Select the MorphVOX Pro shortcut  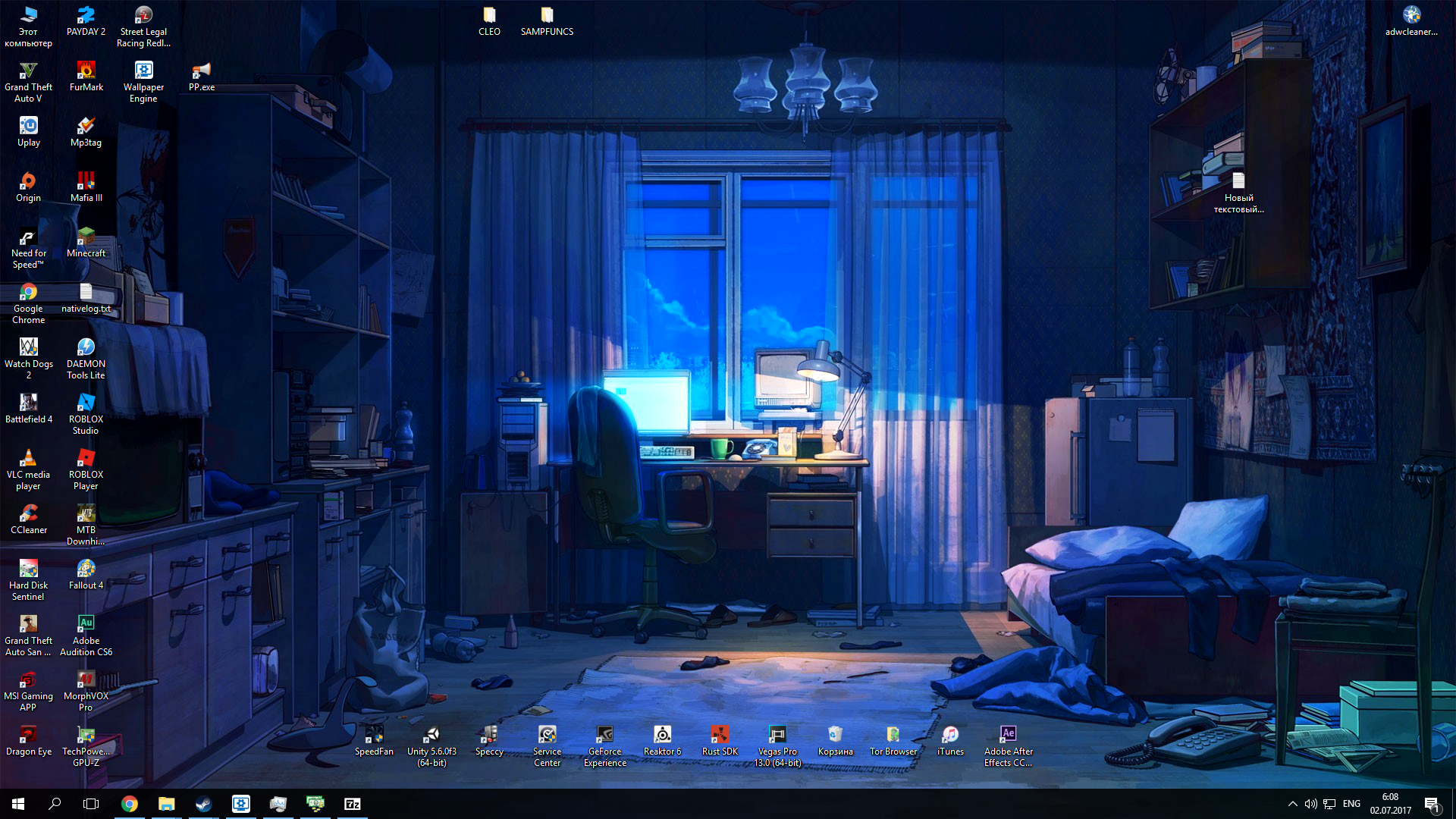86,691
